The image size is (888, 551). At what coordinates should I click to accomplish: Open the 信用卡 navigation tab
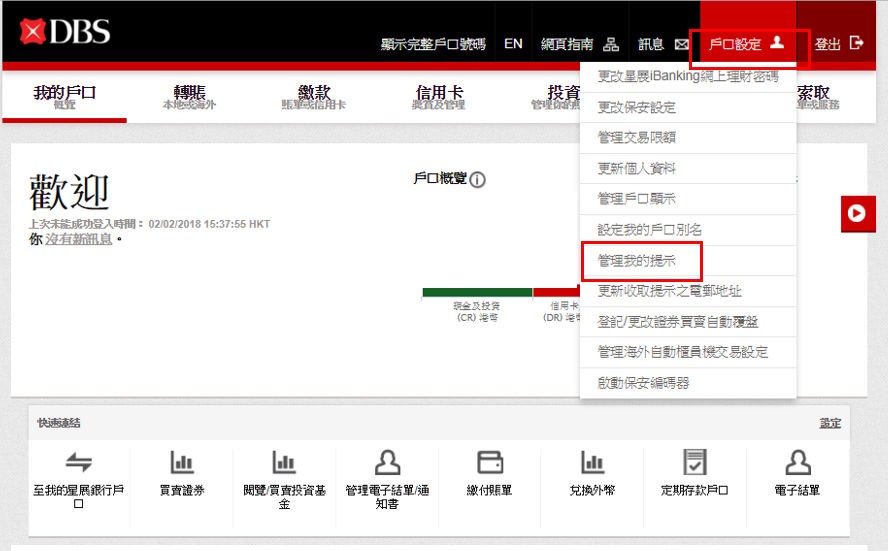coord(439,96)
